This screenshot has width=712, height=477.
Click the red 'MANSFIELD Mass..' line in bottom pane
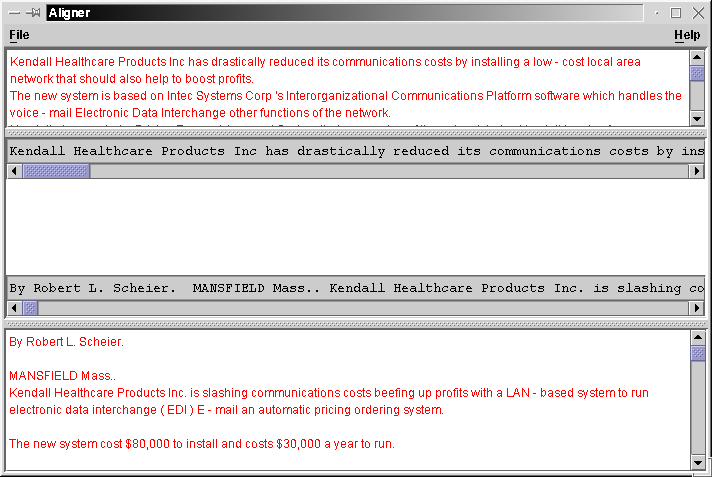[62, 376]
